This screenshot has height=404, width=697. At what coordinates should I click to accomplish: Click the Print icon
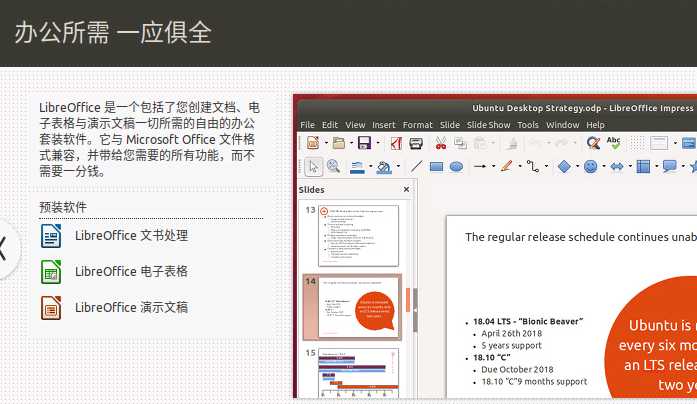pos(416,143)
